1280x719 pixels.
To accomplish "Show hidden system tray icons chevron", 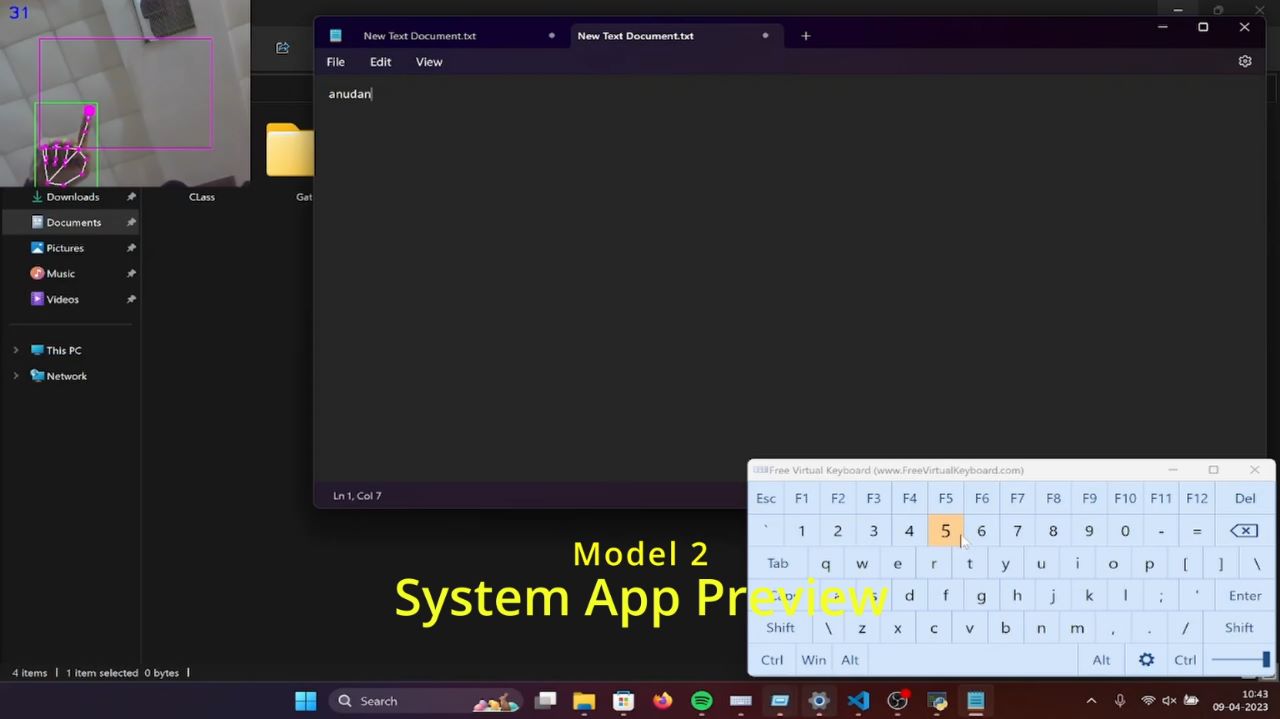I will pos(1091,701).
